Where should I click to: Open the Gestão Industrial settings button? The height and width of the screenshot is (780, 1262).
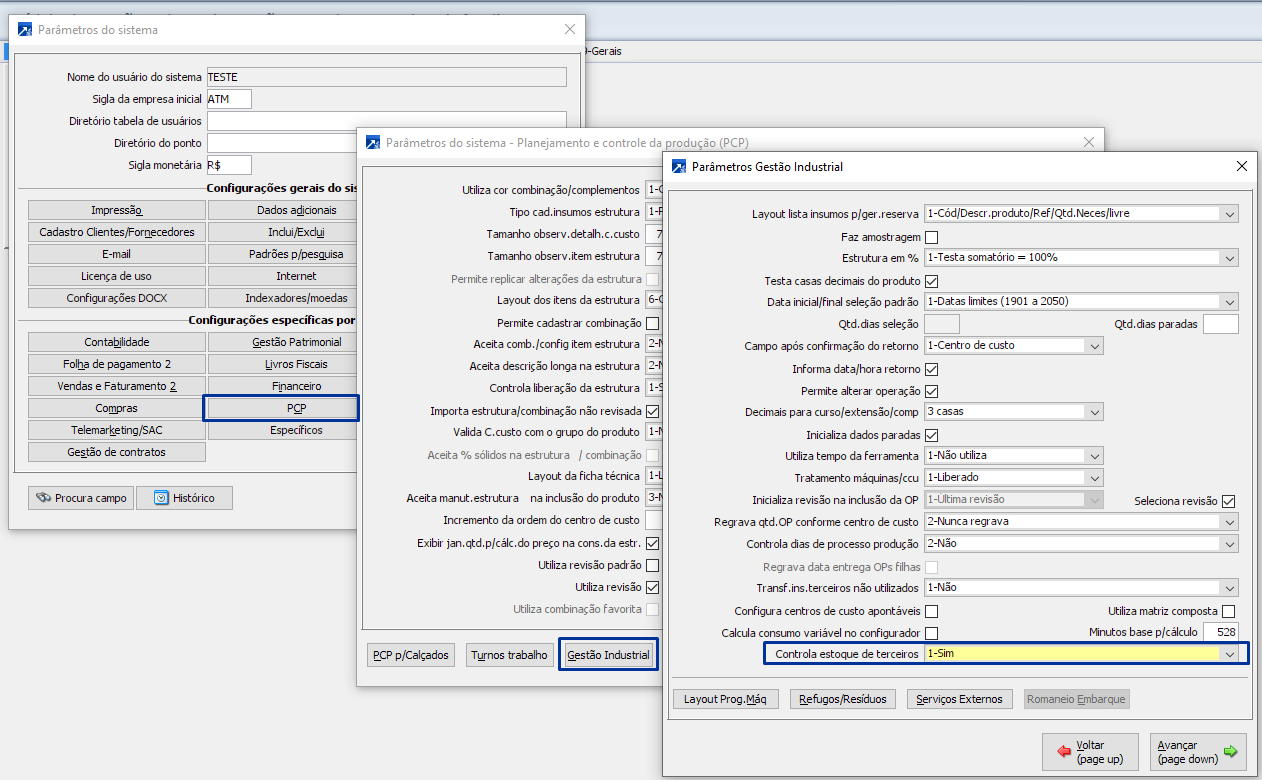tap(608, 655)
